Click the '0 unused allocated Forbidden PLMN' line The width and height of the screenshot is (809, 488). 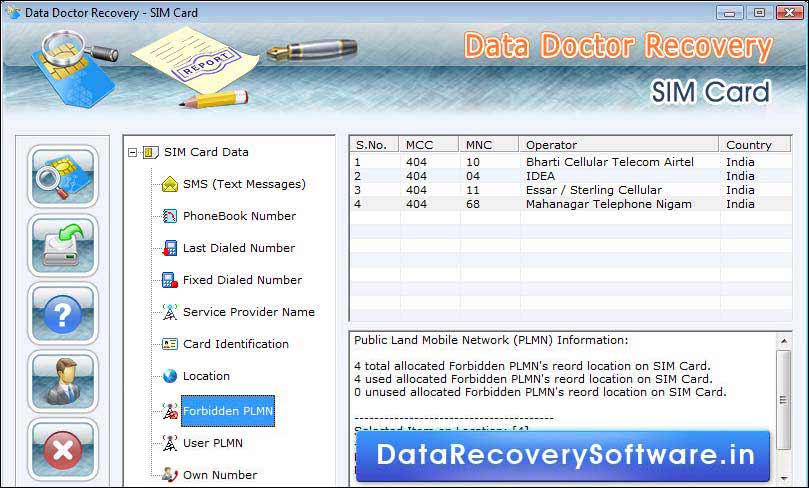click(540, 392)
